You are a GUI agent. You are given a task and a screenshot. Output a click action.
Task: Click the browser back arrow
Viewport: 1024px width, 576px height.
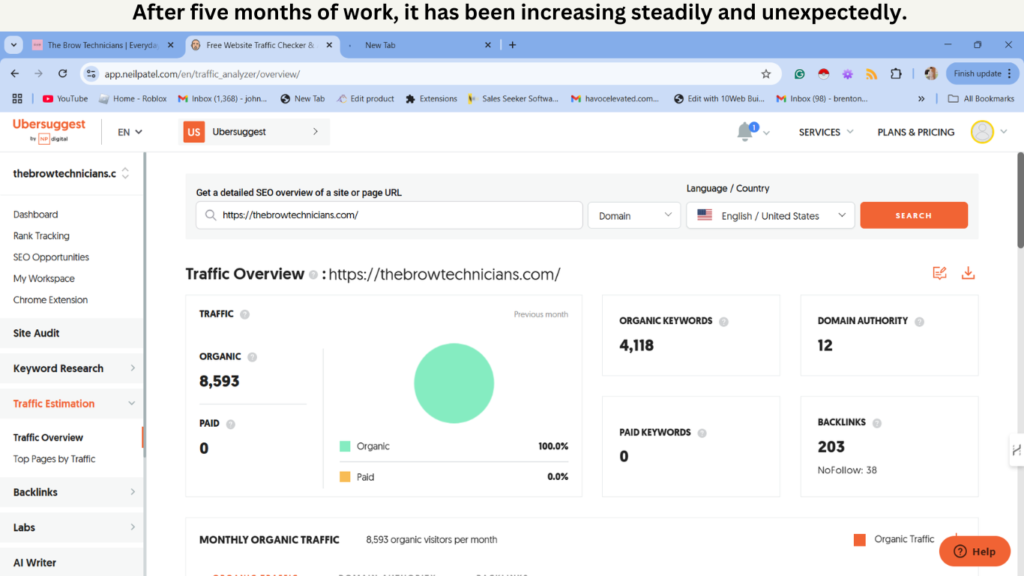tap(15, 74)
